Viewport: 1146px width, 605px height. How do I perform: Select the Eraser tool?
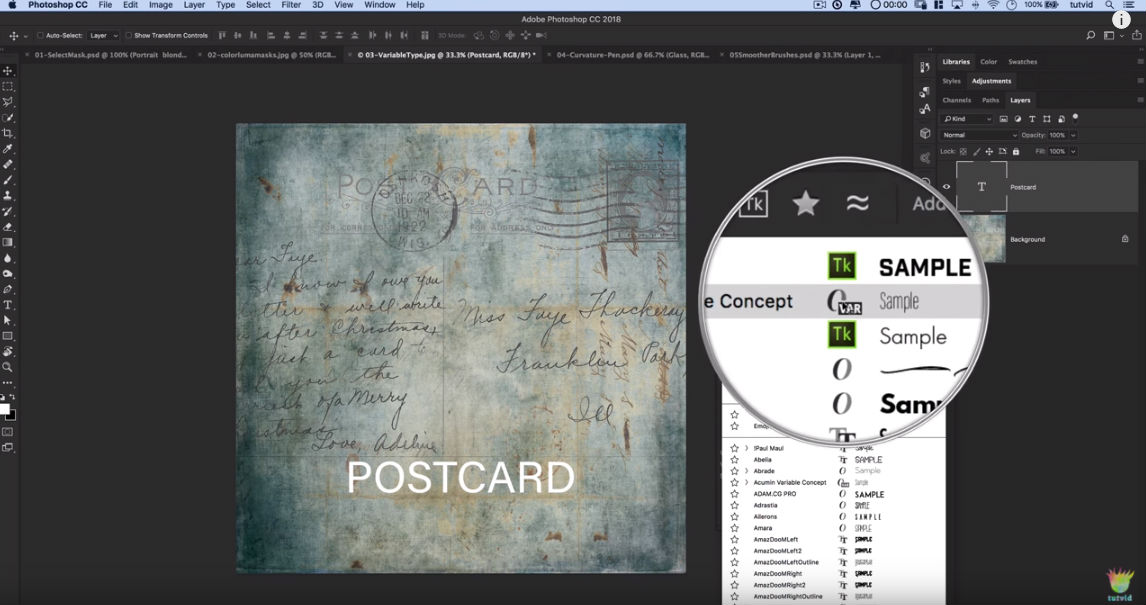click(7, 227)
